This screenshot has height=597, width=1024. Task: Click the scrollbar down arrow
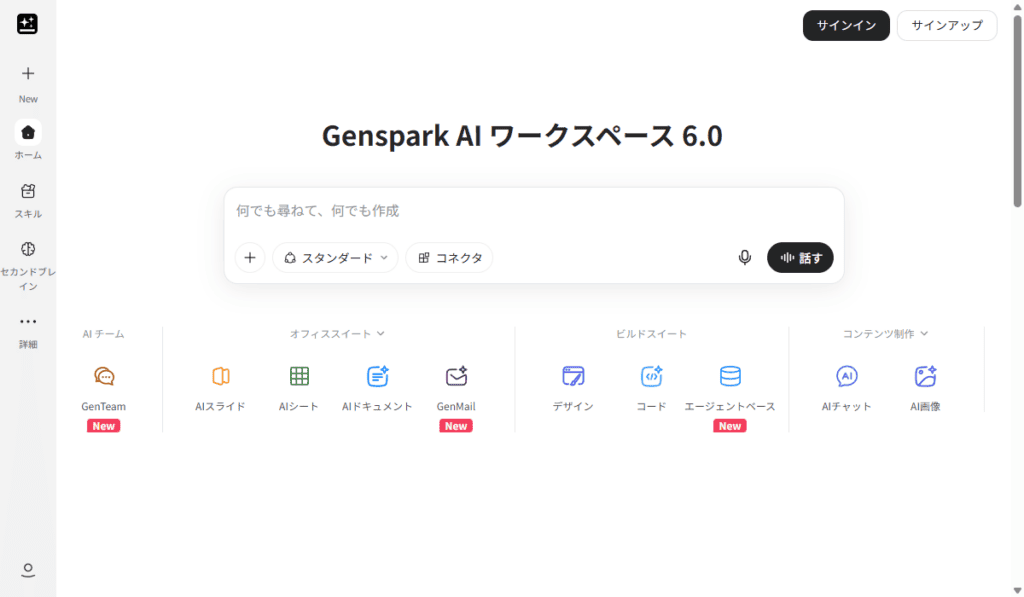[x=1017, y=590]
